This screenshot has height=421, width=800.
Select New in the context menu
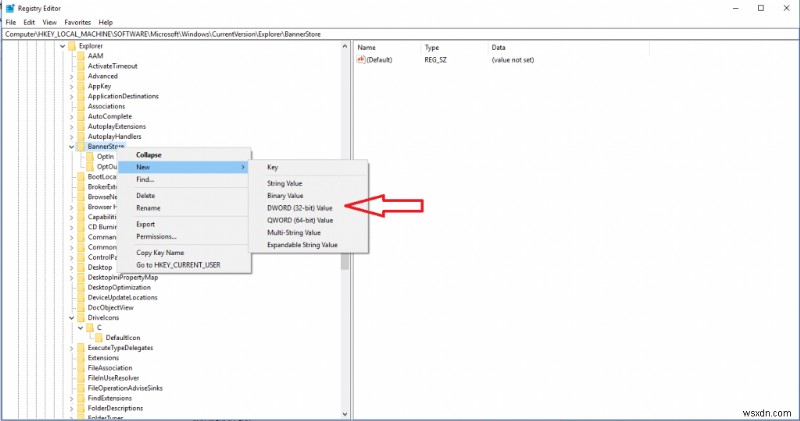184,167
